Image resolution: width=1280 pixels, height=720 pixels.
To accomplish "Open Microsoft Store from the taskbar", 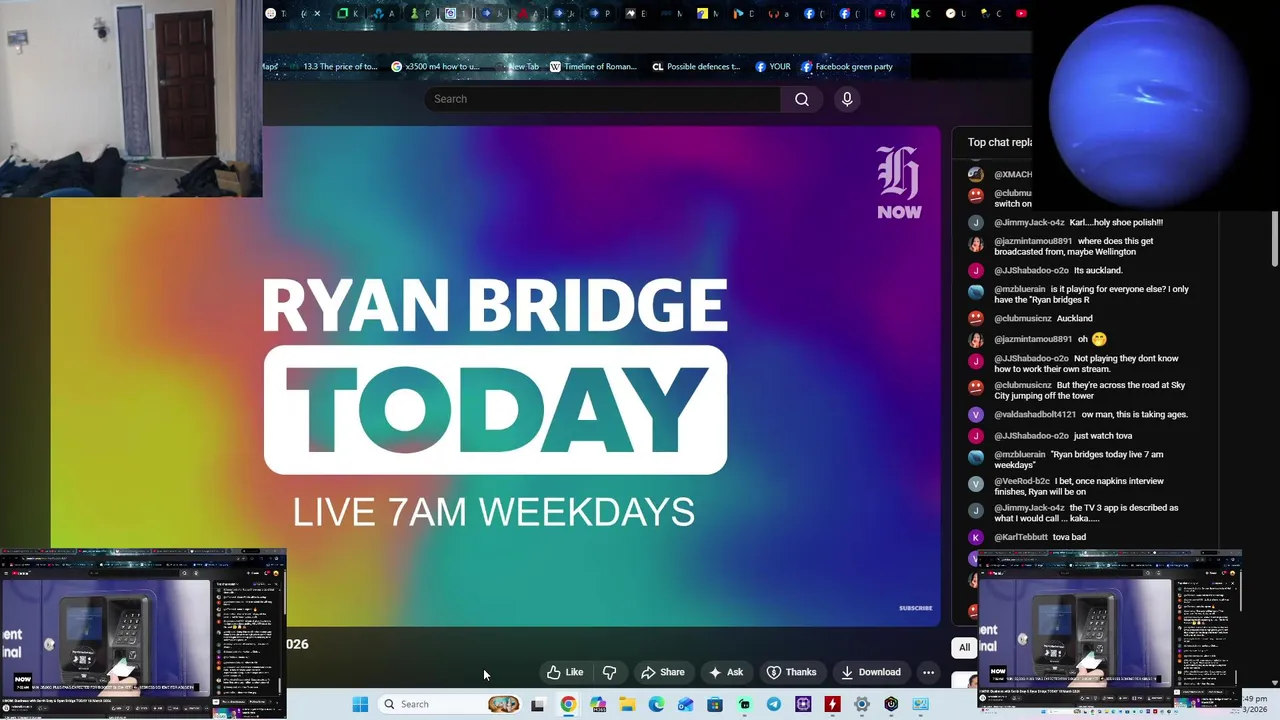I will click(x=715, y=704).
